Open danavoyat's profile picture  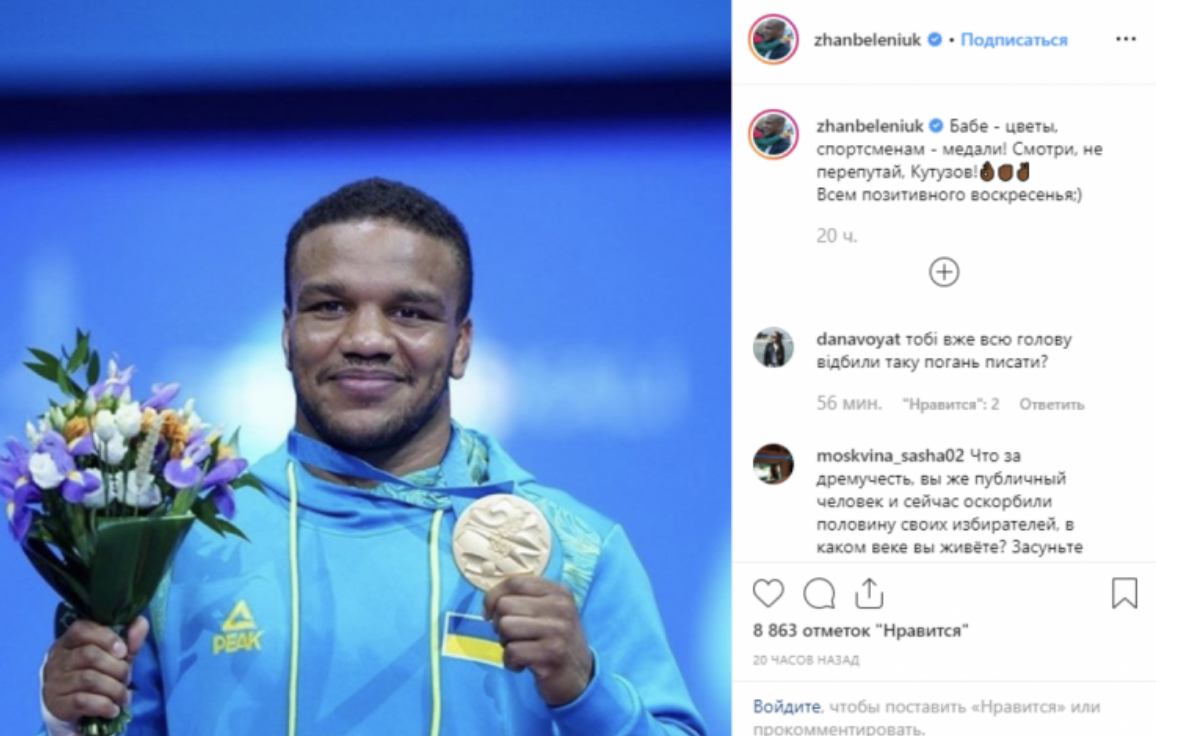pyautogui.click(x=773, y=348)
